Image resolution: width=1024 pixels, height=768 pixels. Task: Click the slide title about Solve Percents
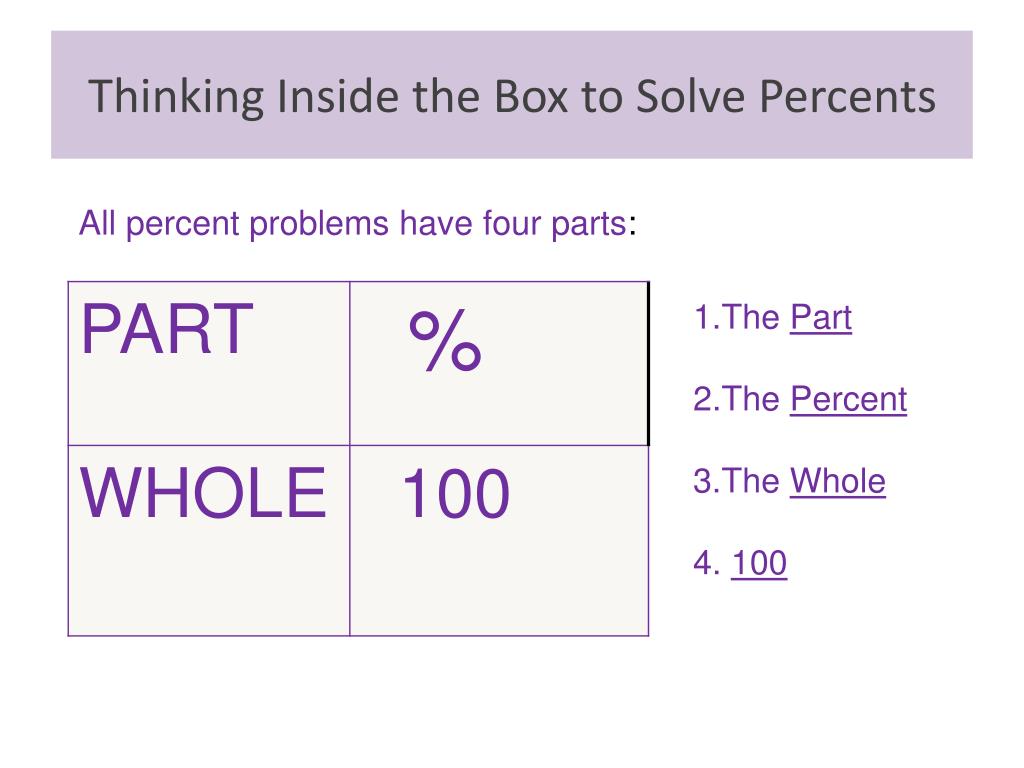point(512,96)
